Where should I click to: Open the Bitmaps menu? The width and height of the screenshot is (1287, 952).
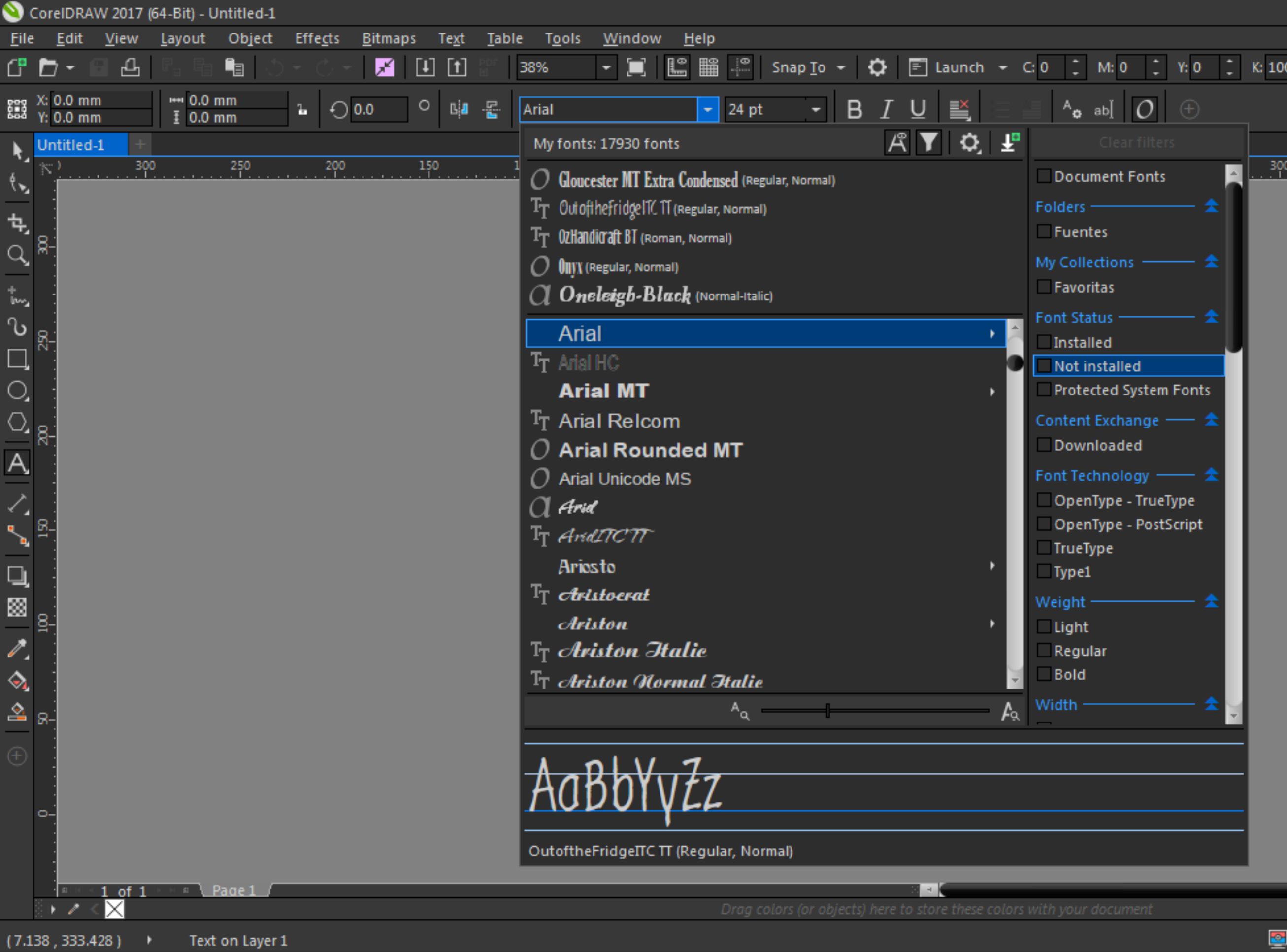point(389,38)
